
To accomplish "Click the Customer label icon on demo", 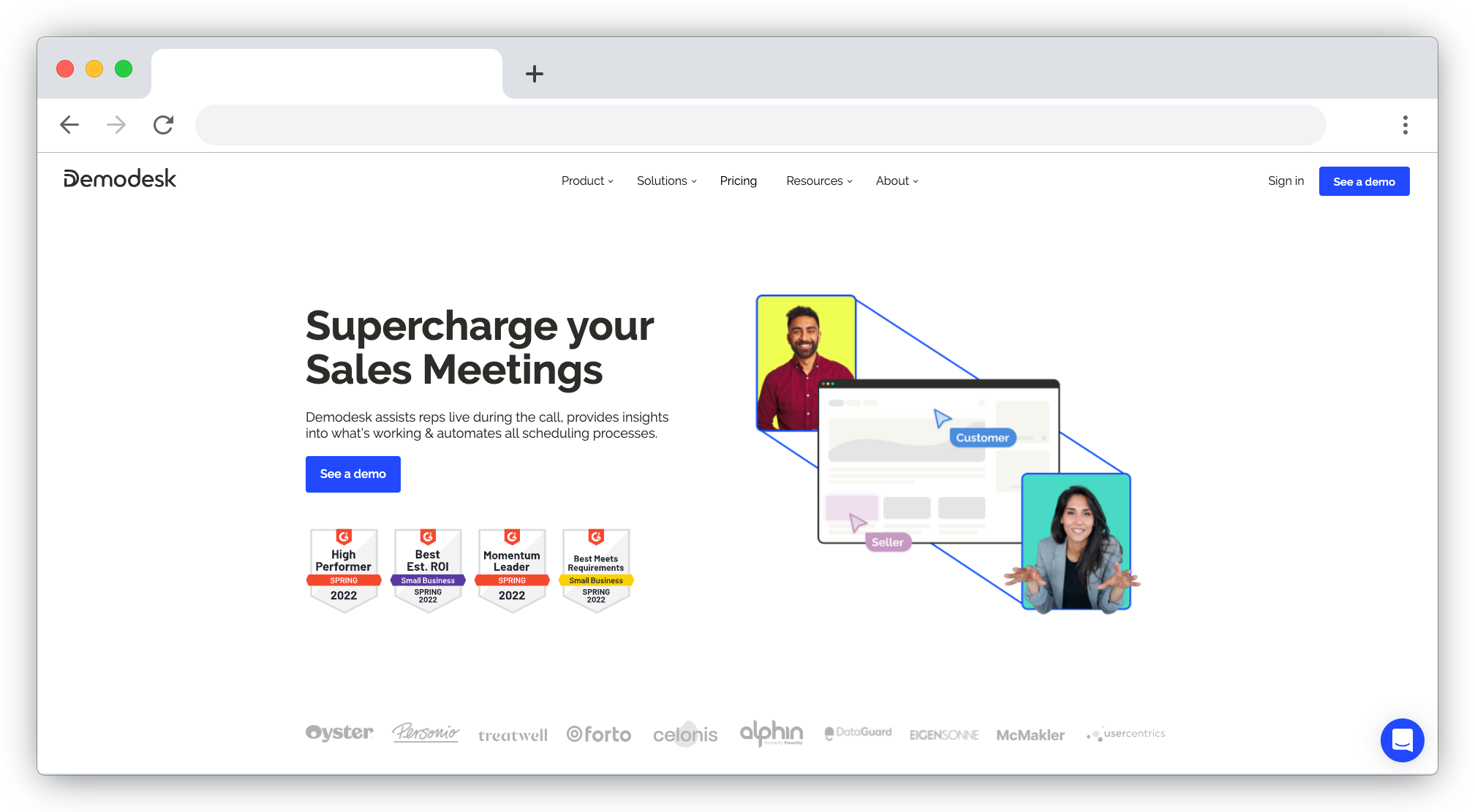I will tap(982, 437).
